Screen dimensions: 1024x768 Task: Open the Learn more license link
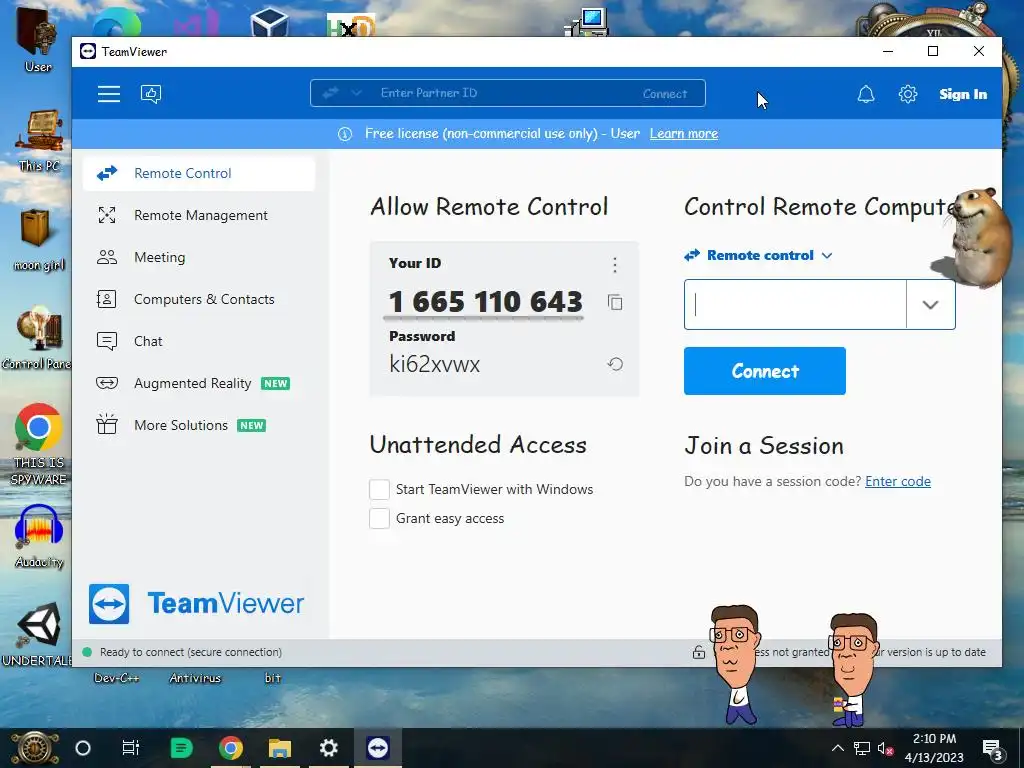click(684, 134)
